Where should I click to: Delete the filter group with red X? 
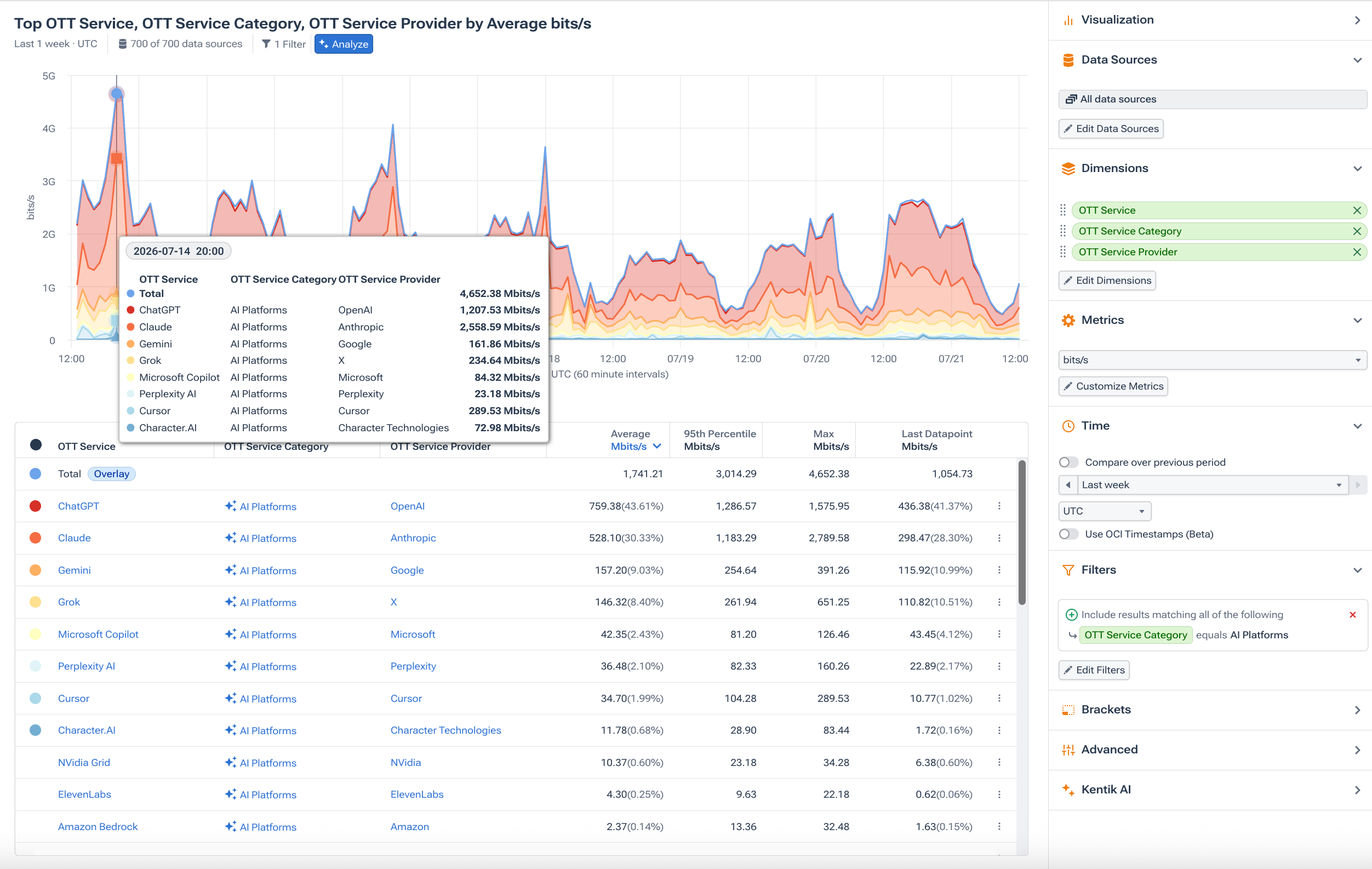(x=1352, y=614)
